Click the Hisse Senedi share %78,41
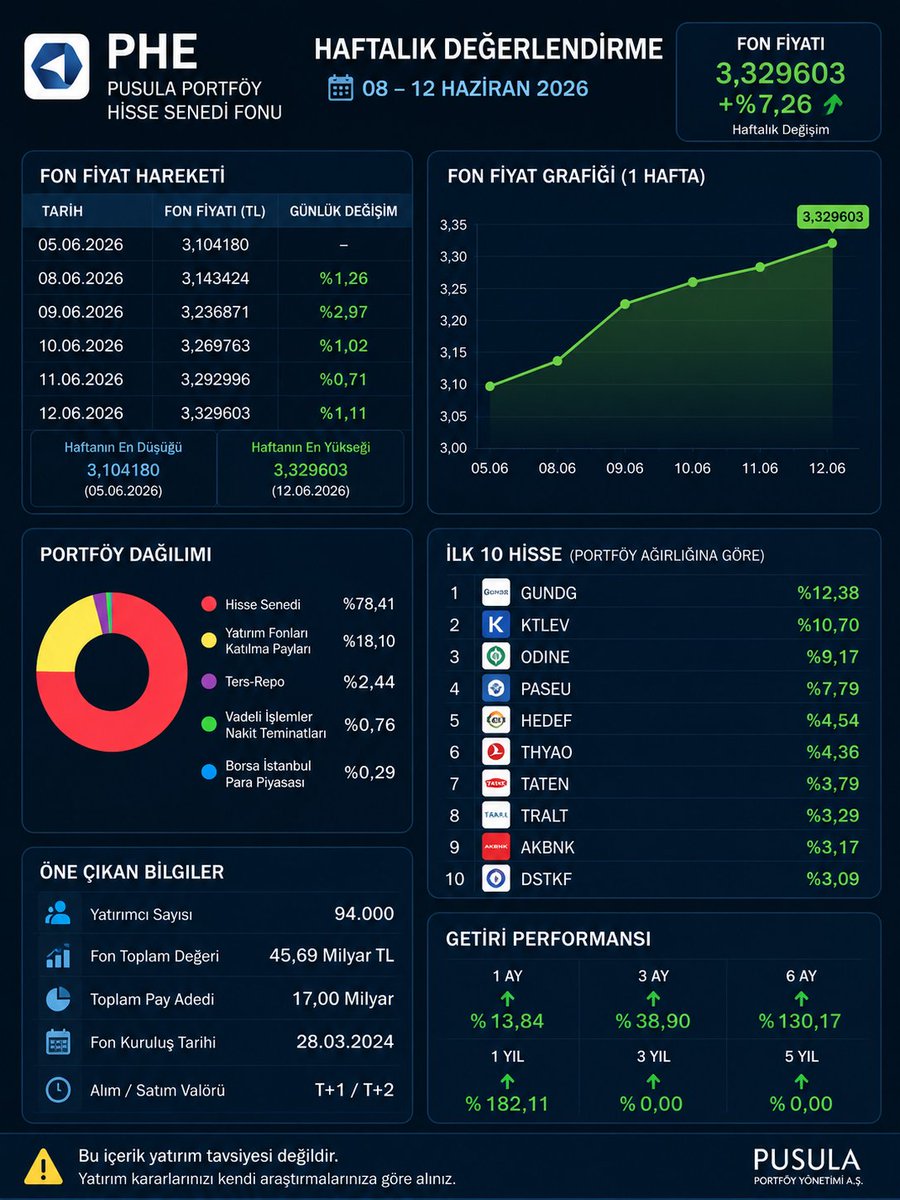This screenshot has height=1200, width=900. point(369,604)
